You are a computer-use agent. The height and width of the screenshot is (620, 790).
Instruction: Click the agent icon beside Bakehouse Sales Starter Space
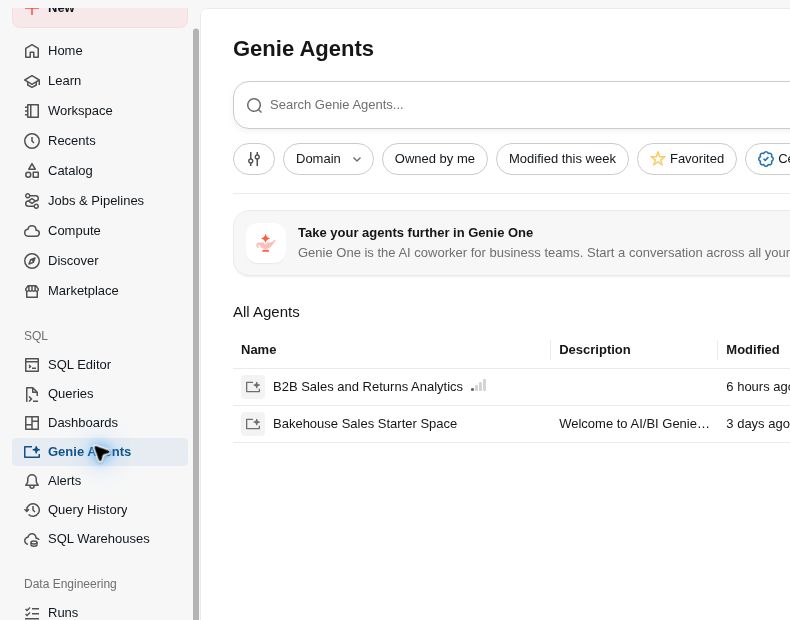tap(253, 424)
